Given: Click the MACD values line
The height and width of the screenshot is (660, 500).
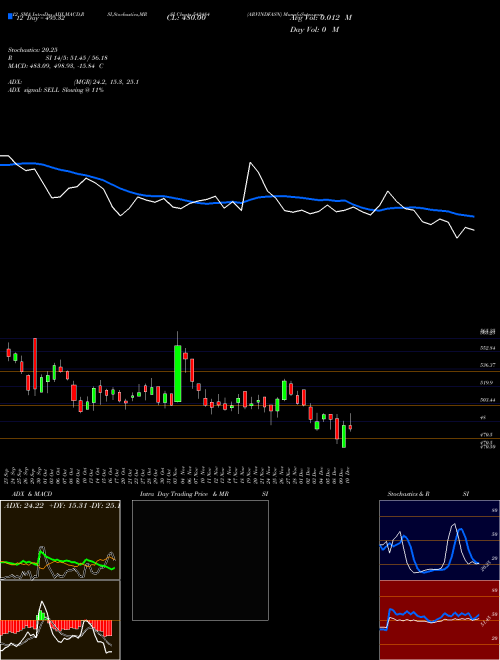Looking at the screenshot, I should (56, 66).
